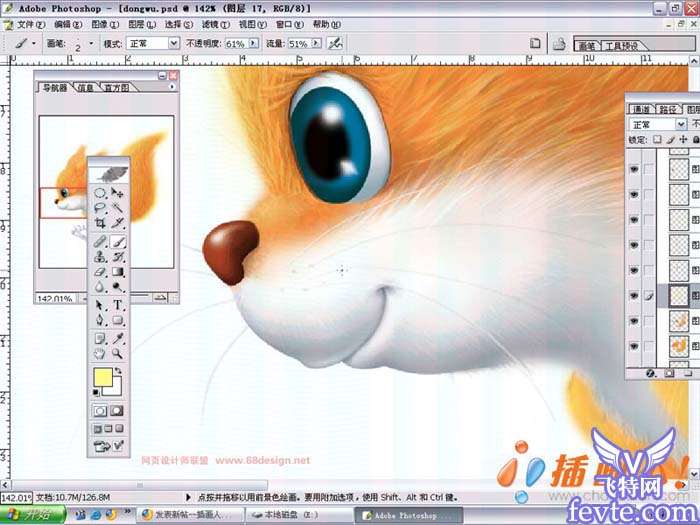Viewport: 700px width, 525px height.
Task: Select the Lasso tool
Action: click(x=100, y=208)
